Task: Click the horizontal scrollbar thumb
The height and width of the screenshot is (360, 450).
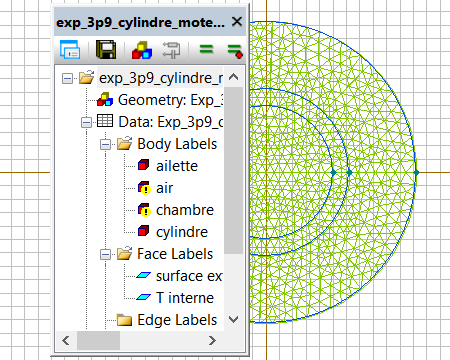Action: click(x=98, y=341)
